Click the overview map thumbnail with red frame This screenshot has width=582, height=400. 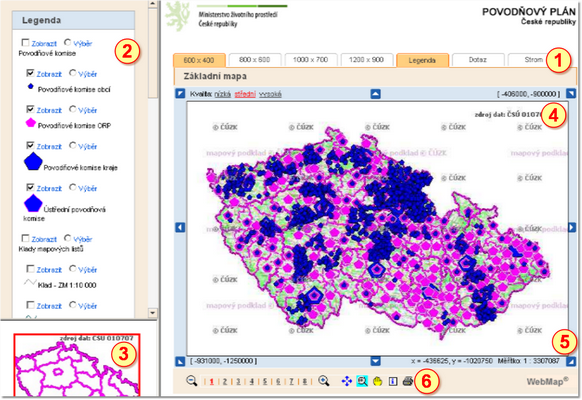tap(77, 365)
